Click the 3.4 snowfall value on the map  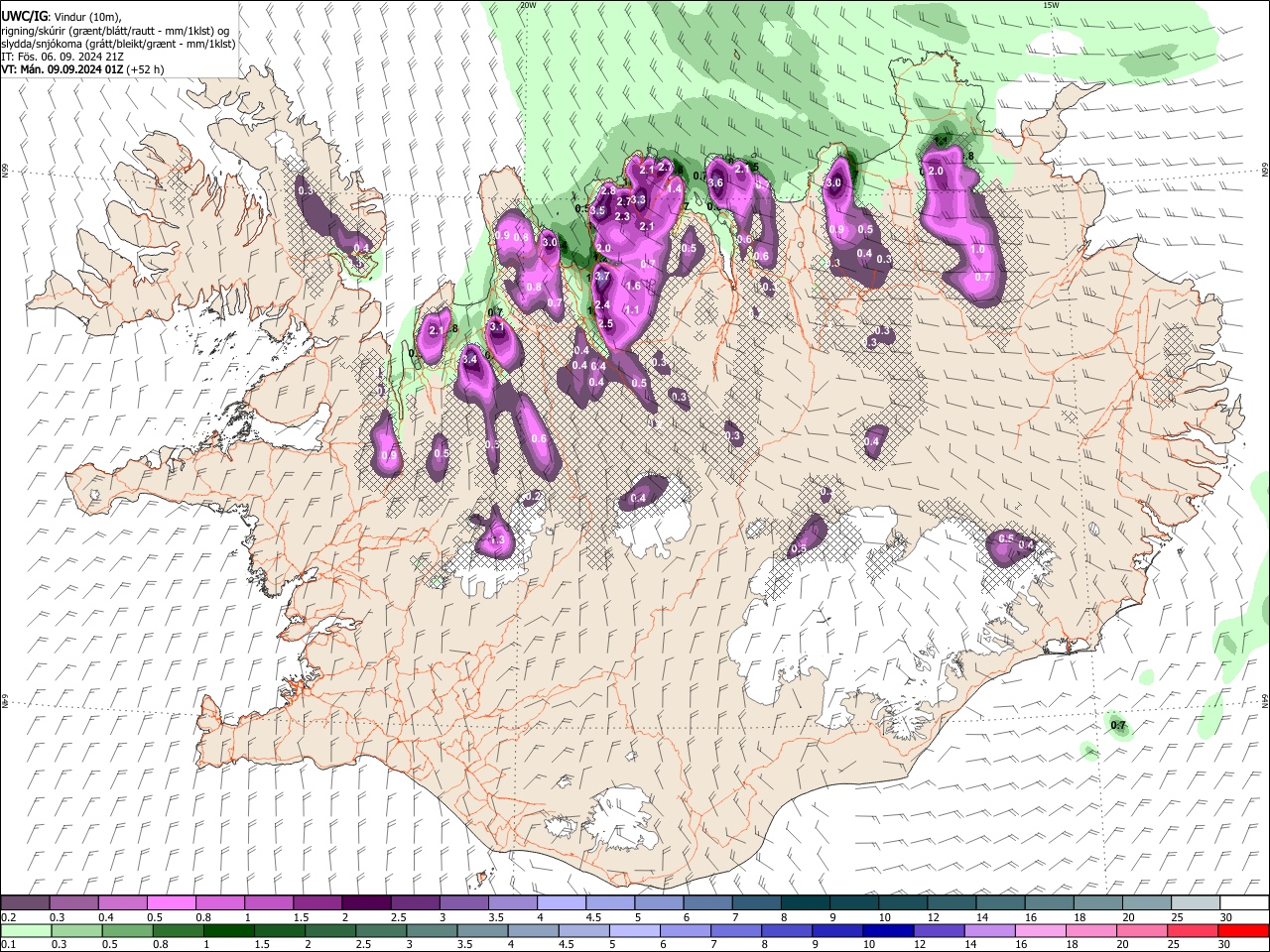point(470,359)
